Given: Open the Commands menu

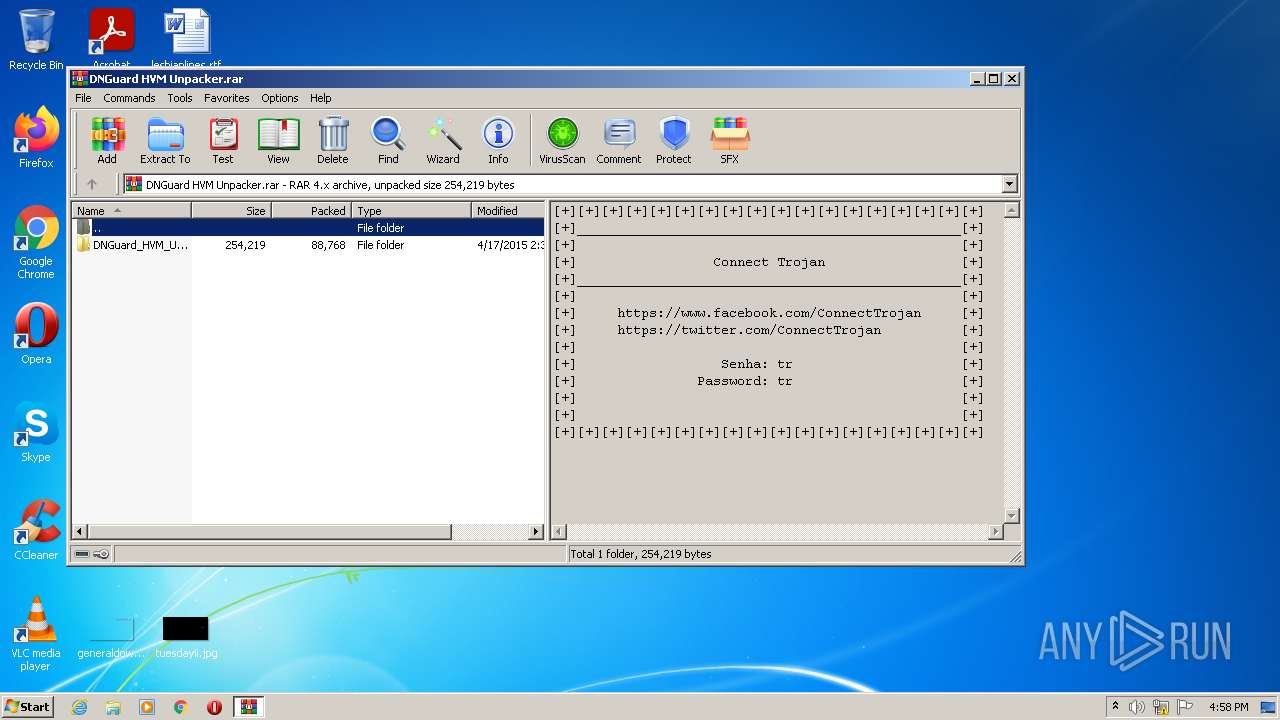Looking at the screenshot, I should [129, 98].
